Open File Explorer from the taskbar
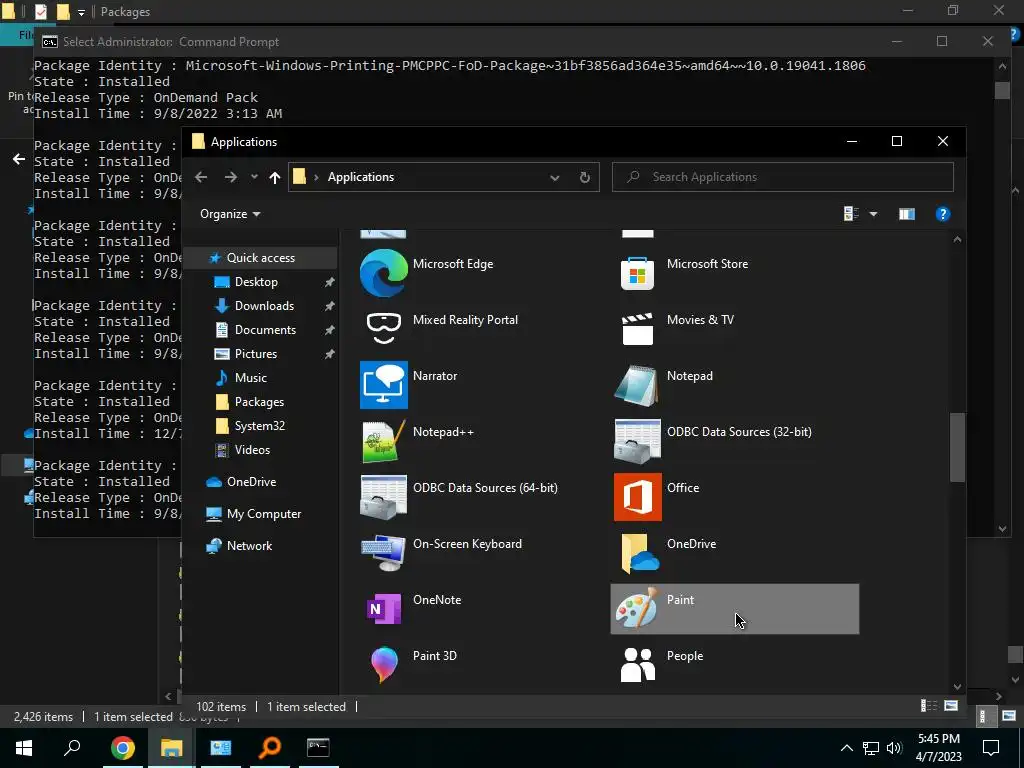 [x=171, y=748]
